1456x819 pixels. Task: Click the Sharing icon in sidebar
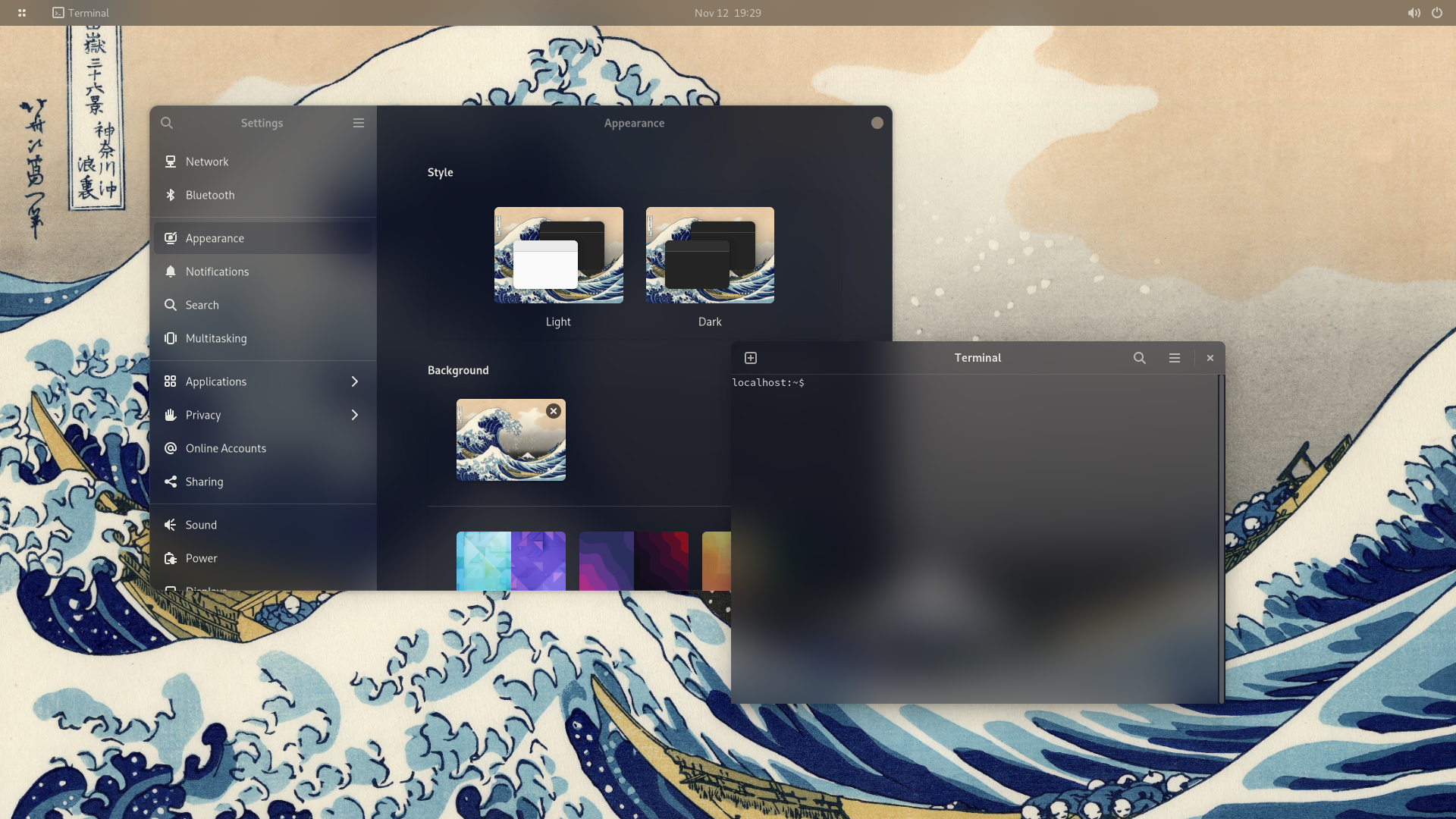(171, 482)
